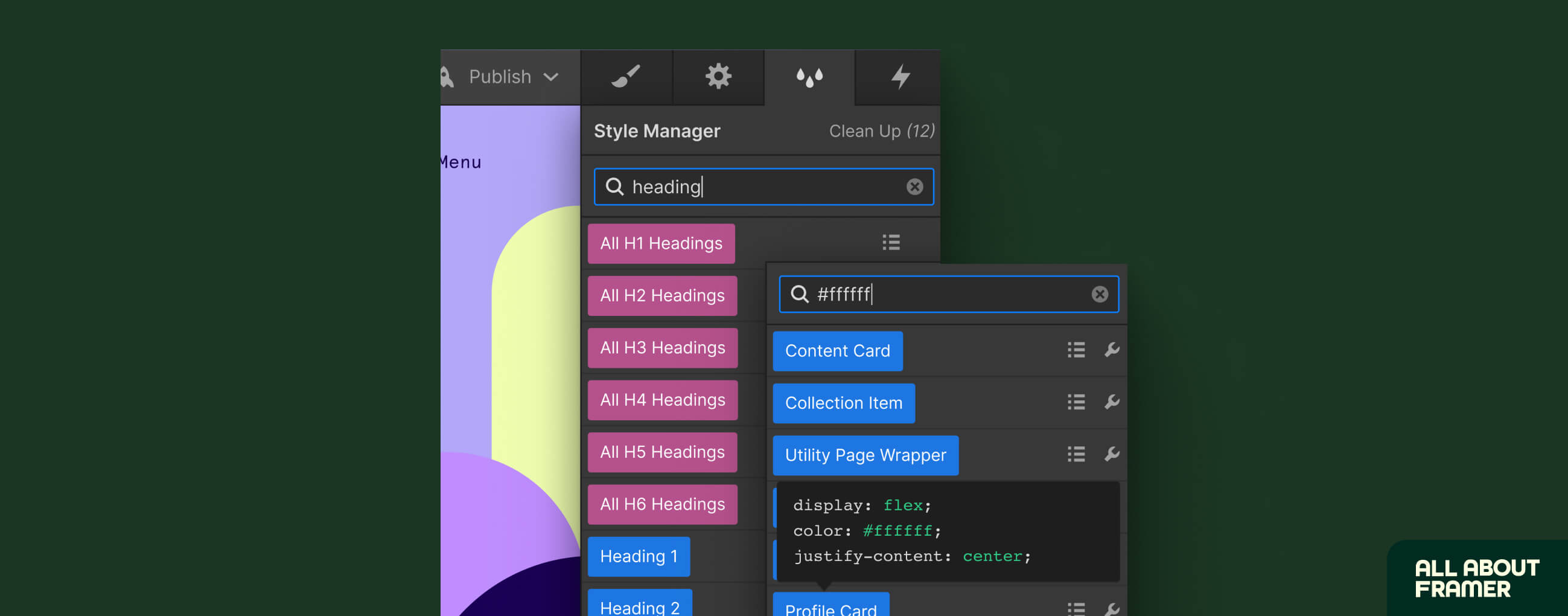Image resolution: width=1568 pixels, height=616 pixels.
Task: Clear the #ffffff search query
Action: pyautogui.click(x=1099, y=294)
